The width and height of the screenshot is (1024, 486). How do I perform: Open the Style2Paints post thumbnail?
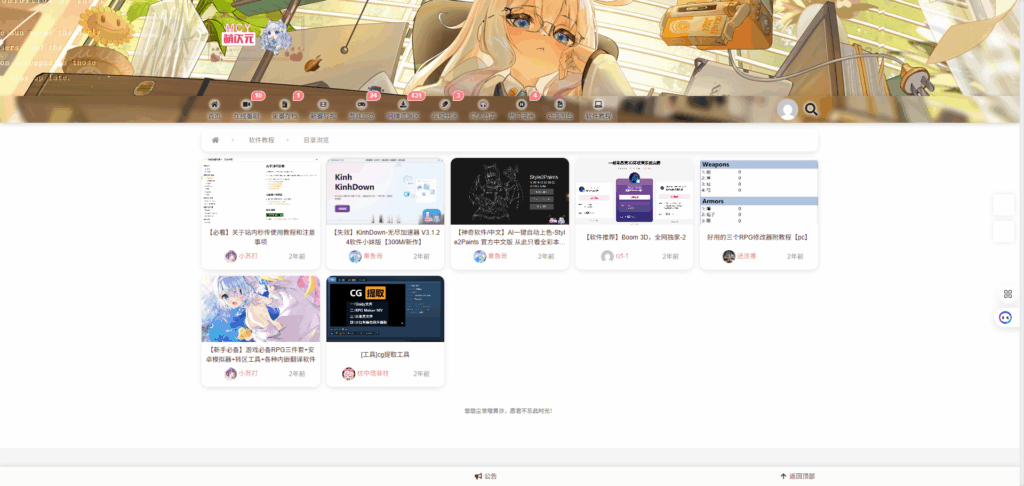[510, 191]
